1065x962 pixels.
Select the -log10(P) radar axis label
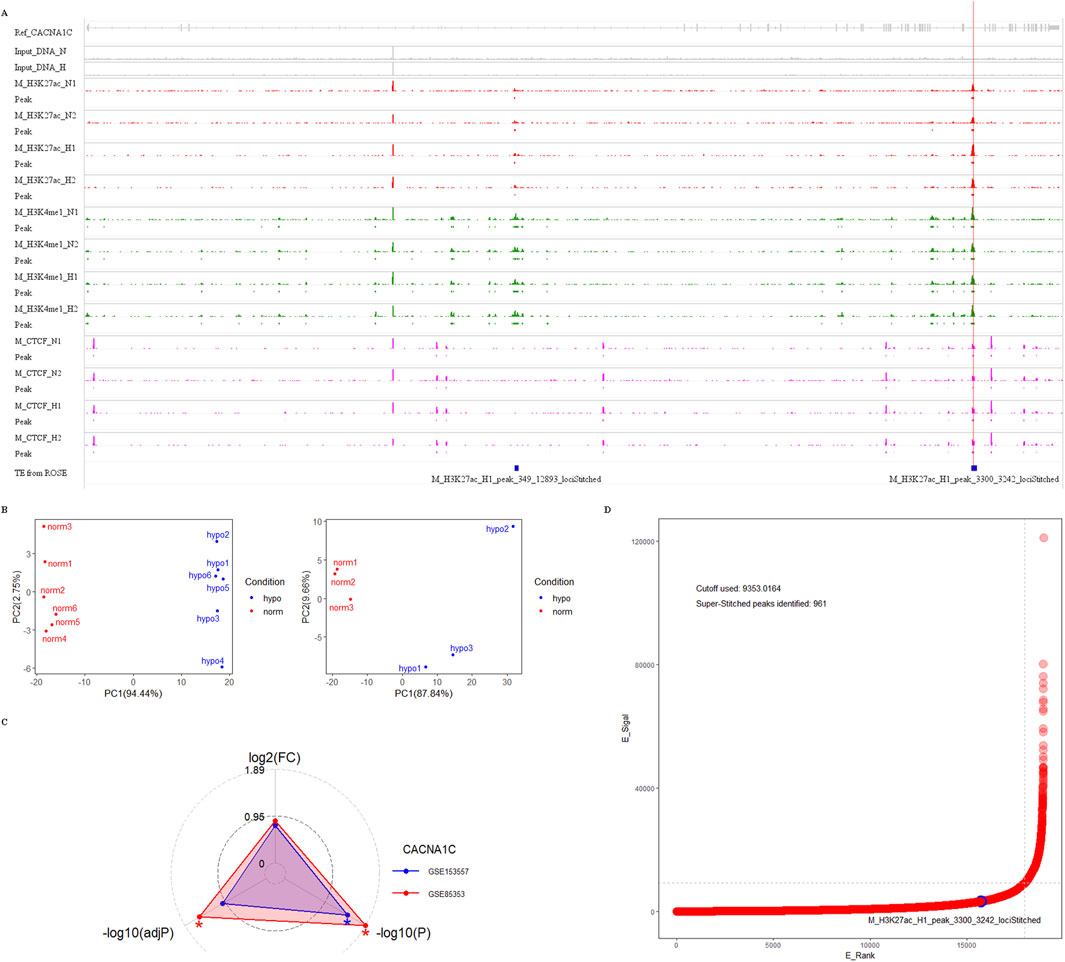403,933
